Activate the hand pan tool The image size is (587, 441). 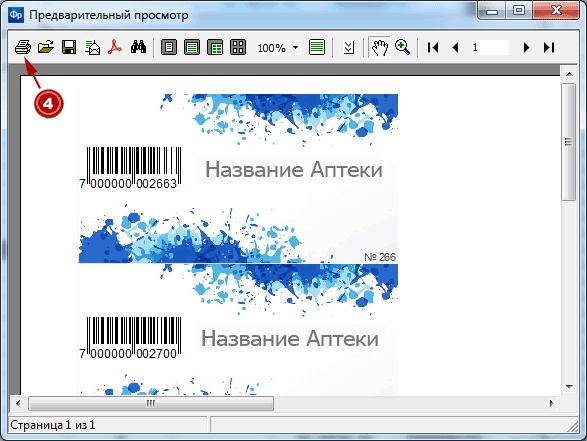click(379, 48)
